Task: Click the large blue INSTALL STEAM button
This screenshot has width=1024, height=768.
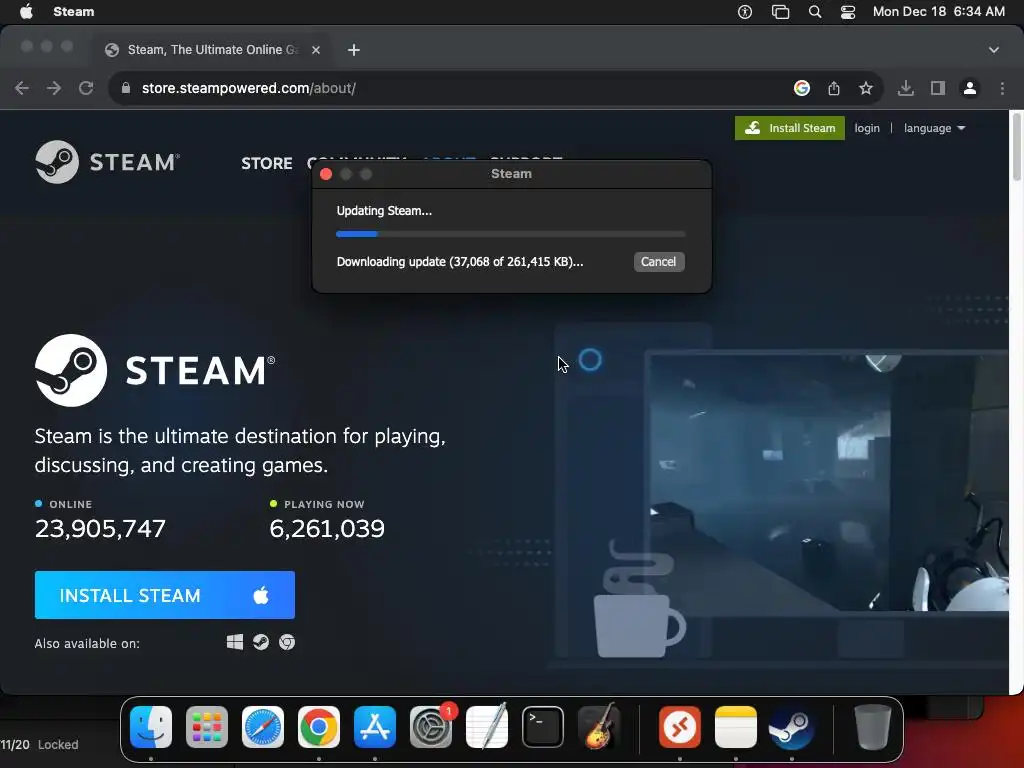Action: point(165,595)
